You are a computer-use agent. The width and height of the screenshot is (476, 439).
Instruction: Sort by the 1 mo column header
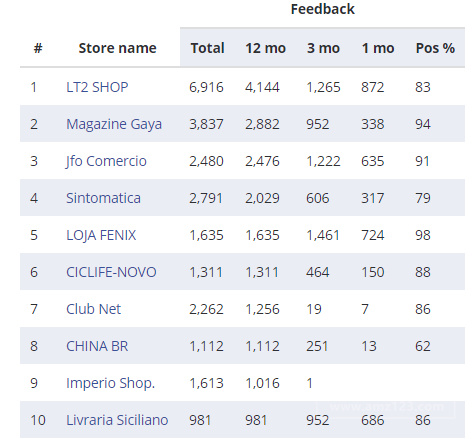point(378,48)
